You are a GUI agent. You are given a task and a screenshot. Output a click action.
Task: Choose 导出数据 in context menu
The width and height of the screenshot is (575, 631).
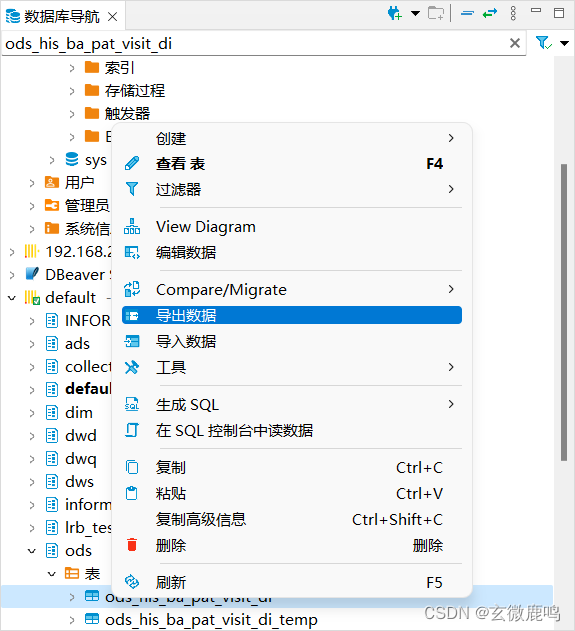[x=292, y=315]
